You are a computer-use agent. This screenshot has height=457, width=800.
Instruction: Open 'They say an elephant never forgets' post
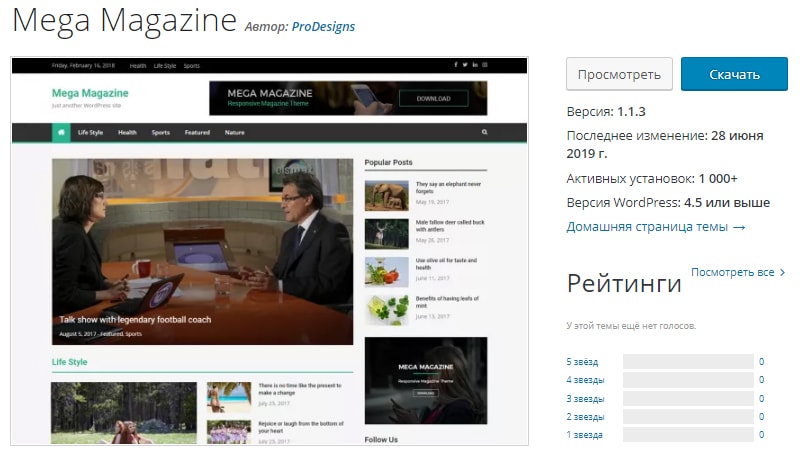448,187
